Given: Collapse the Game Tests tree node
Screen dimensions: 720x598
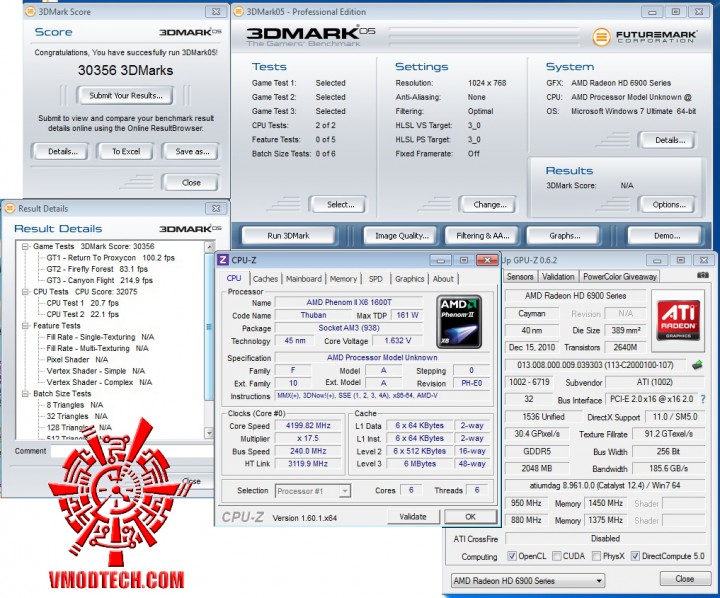Looking at the screenshot, I should click(x=26, y=246).
